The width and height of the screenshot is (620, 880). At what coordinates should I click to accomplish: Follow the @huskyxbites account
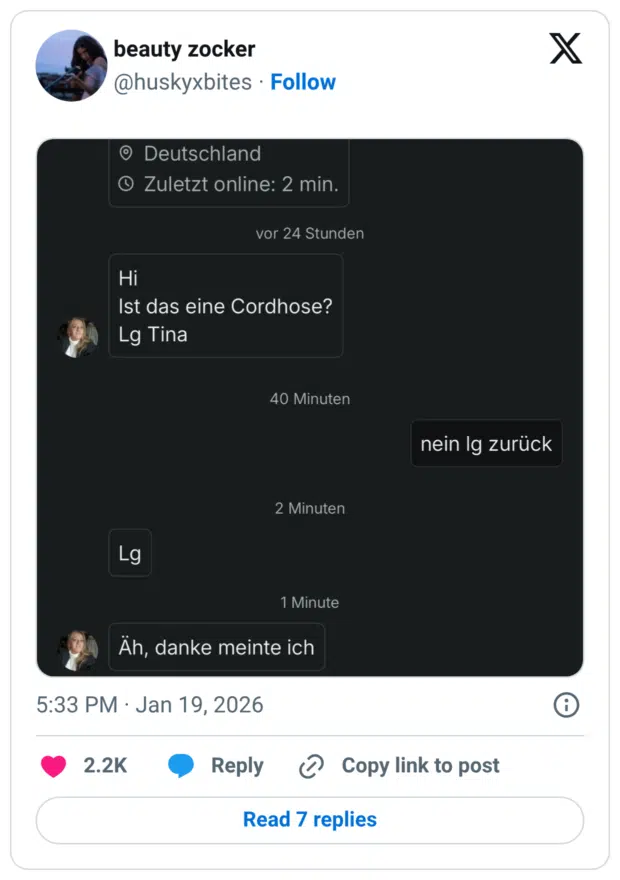click(303, 82)
